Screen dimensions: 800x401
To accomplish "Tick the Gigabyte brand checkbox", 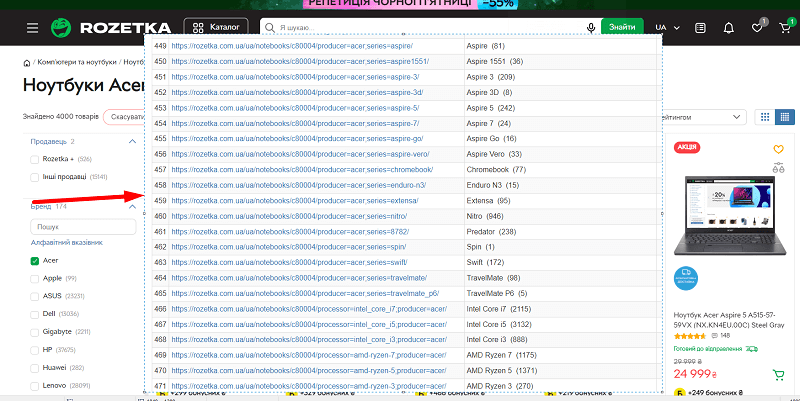I will tap(35, 332).
